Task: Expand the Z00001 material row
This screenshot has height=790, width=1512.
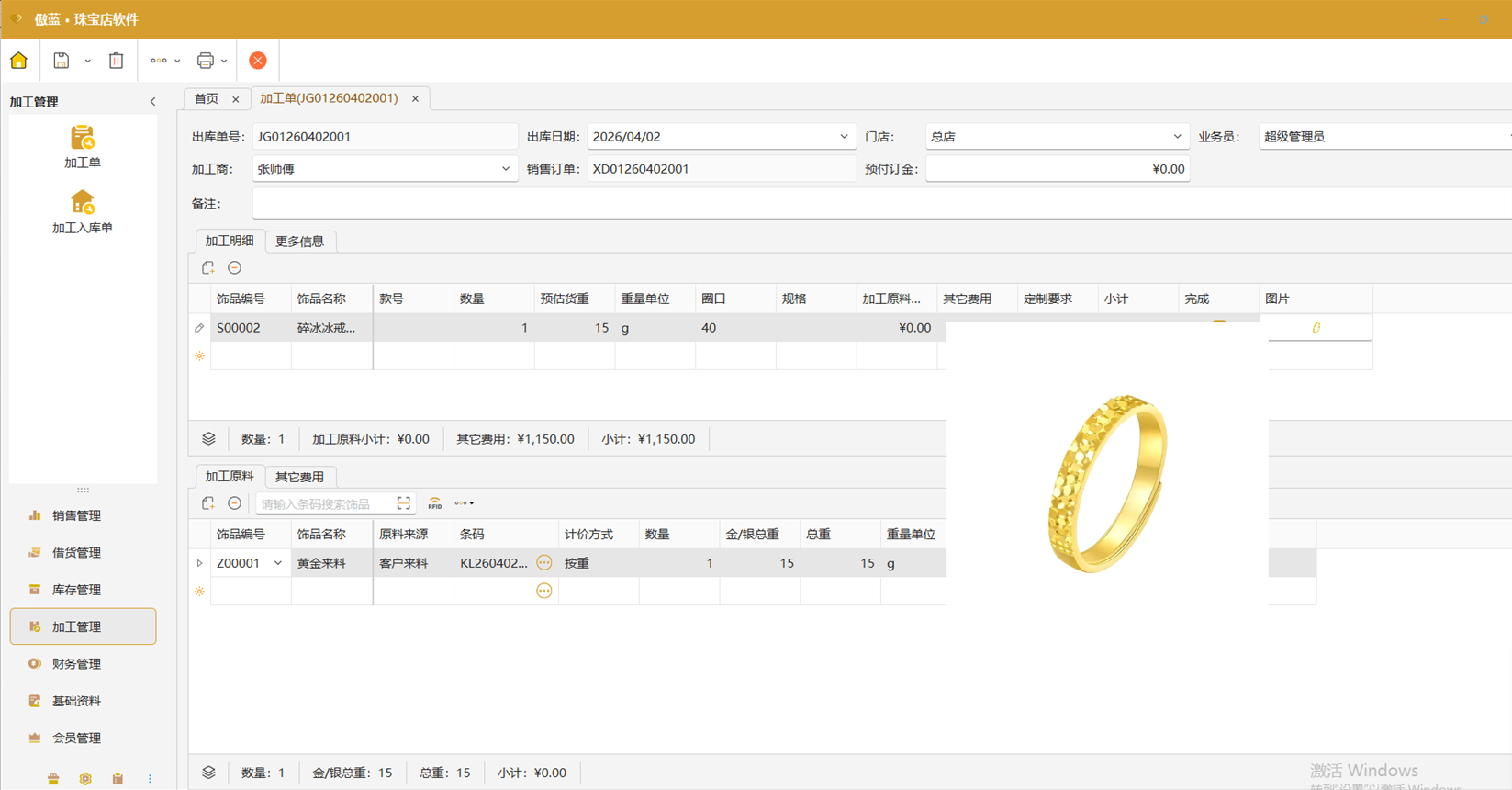Action: (200, 563)
